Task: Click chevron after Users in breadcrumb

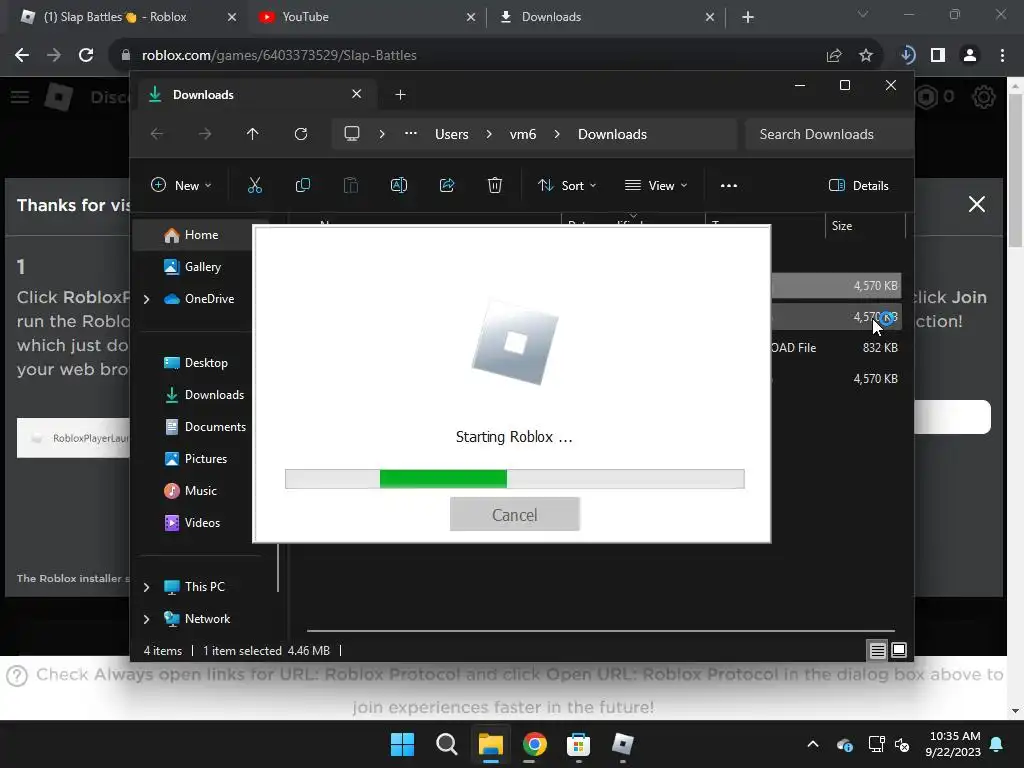Action: click(489, 134)
